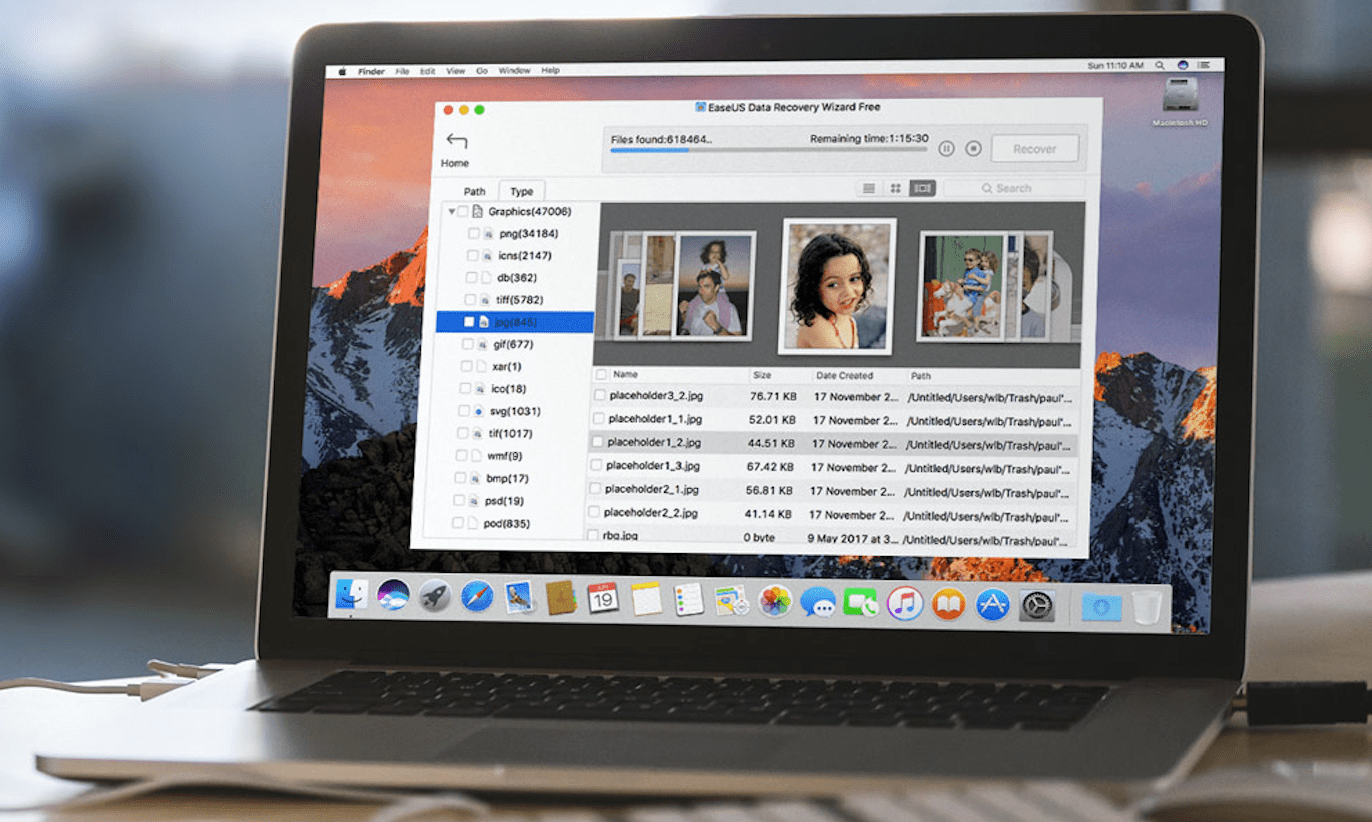
Task: Switch to grid thumbnail view
Action: 896,188
